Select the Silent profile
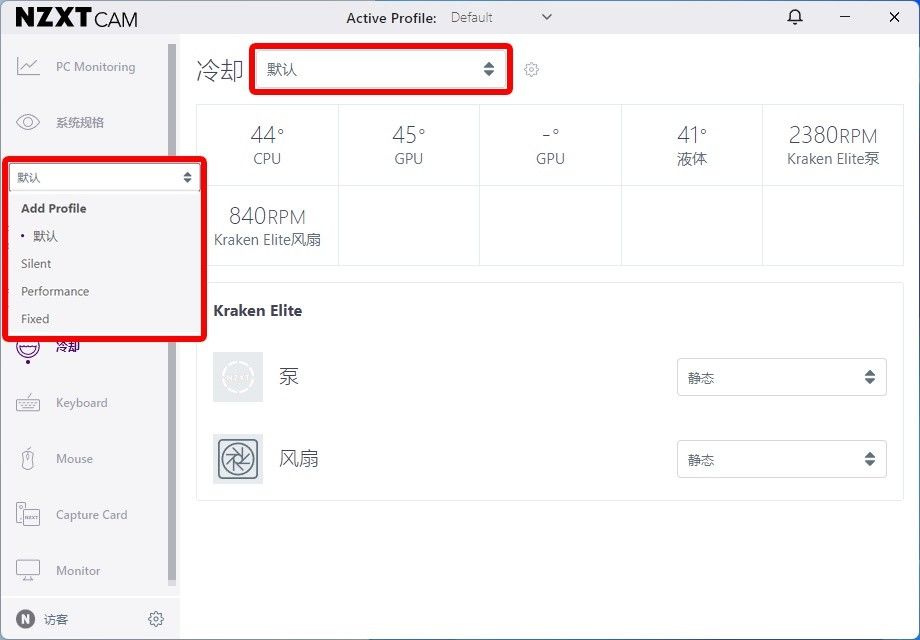This screenshot has width=920, height=640. tap(36, 263)
